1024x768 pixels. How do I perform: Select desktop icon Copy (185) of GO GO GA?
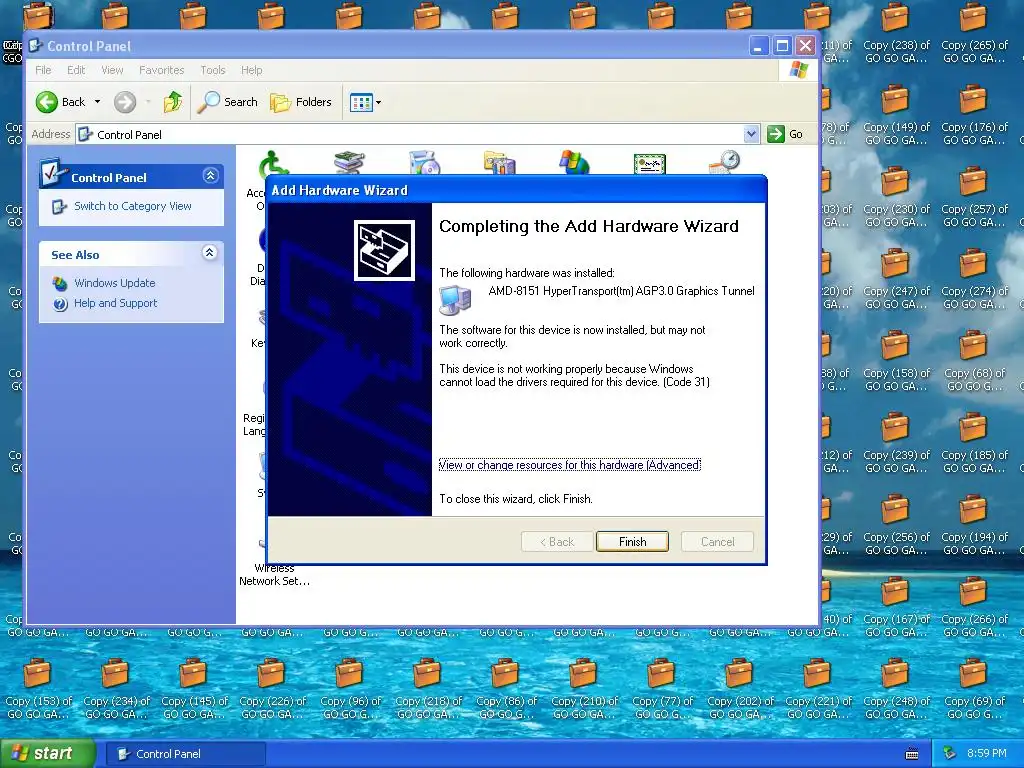[x=974, y=443]
